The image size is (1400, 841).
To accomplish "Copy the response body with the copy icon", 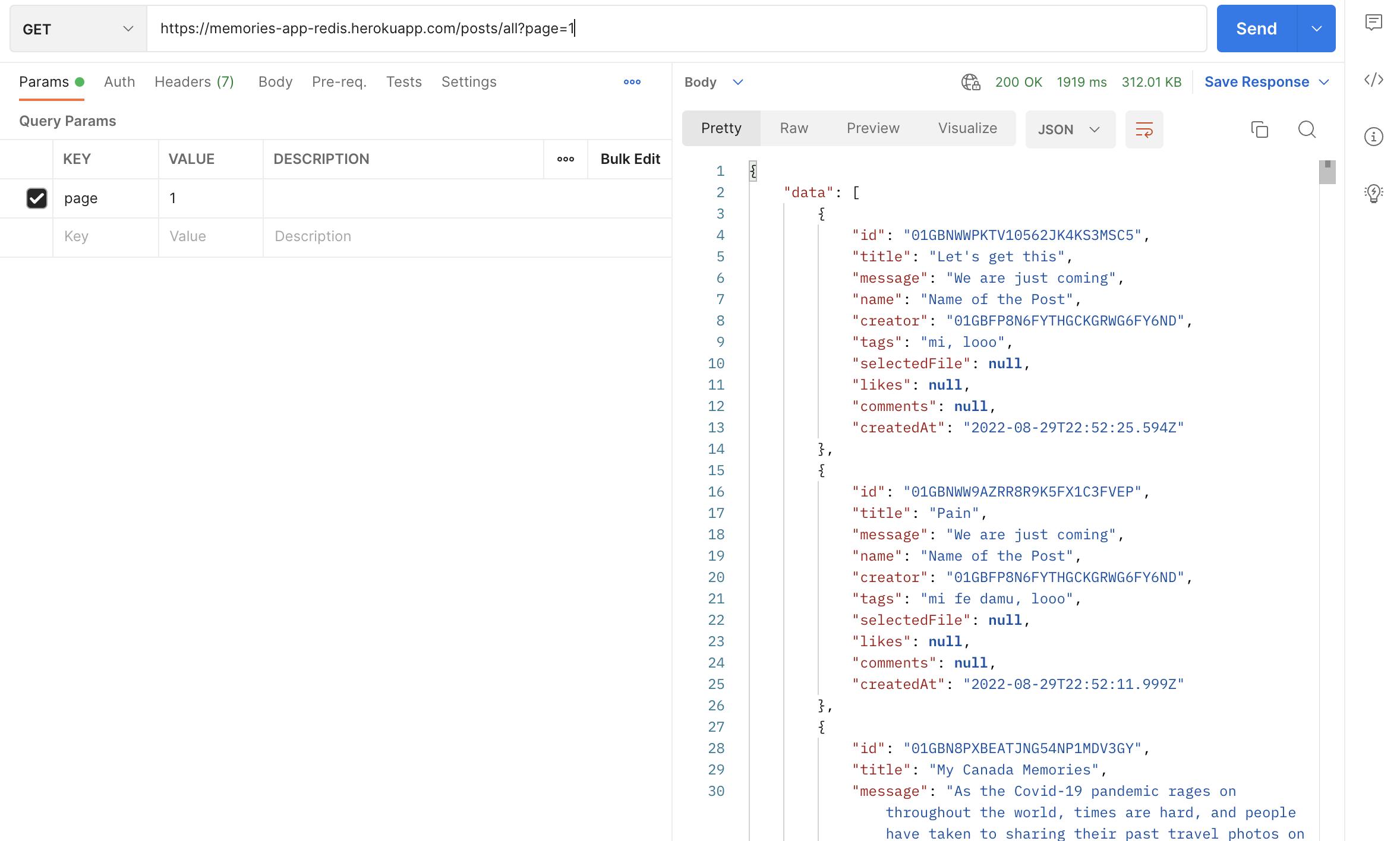I will [x=1259, y=129].
